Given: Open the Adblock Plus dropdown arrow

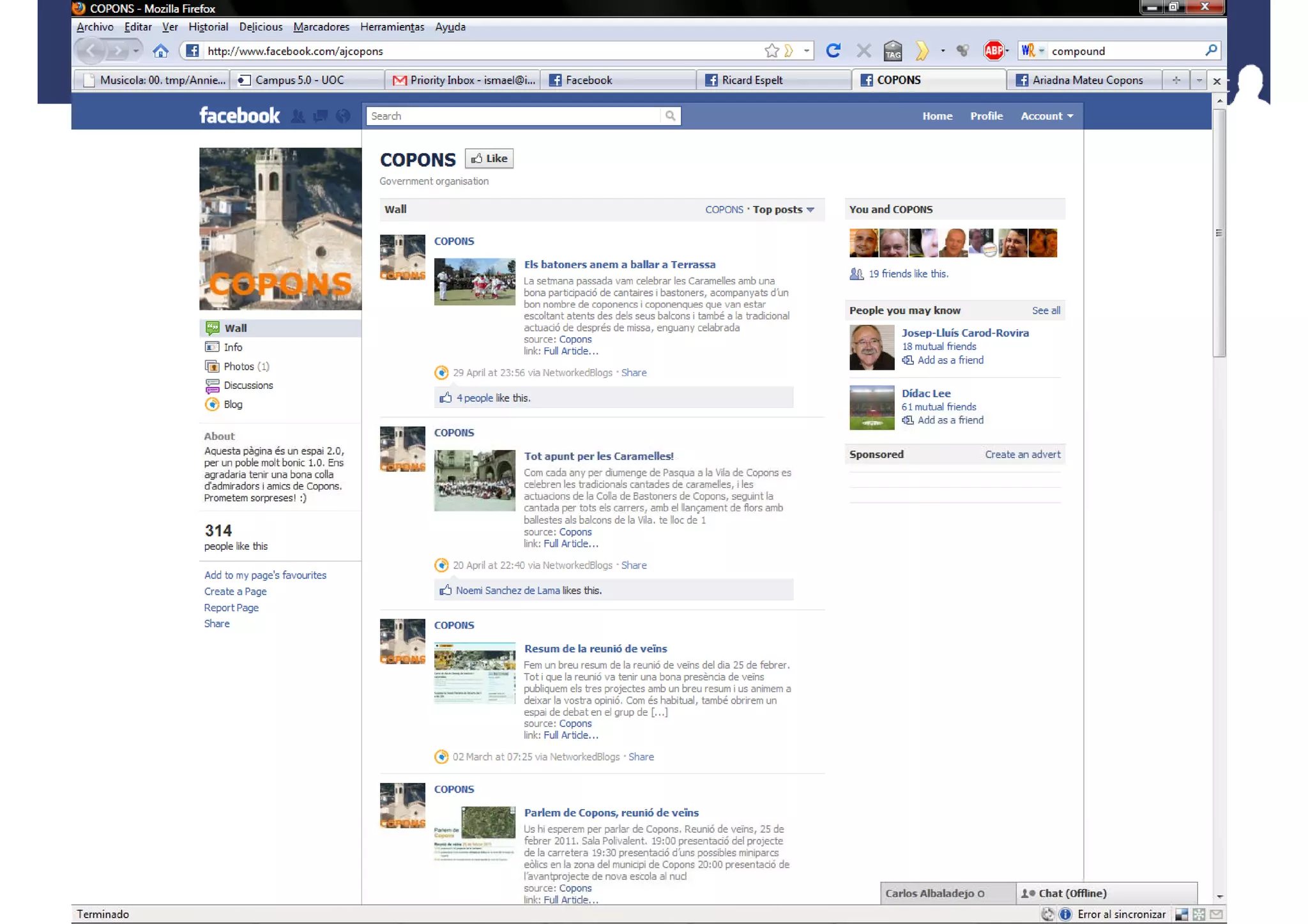Looking at the screenshot, I should 1007,50.
